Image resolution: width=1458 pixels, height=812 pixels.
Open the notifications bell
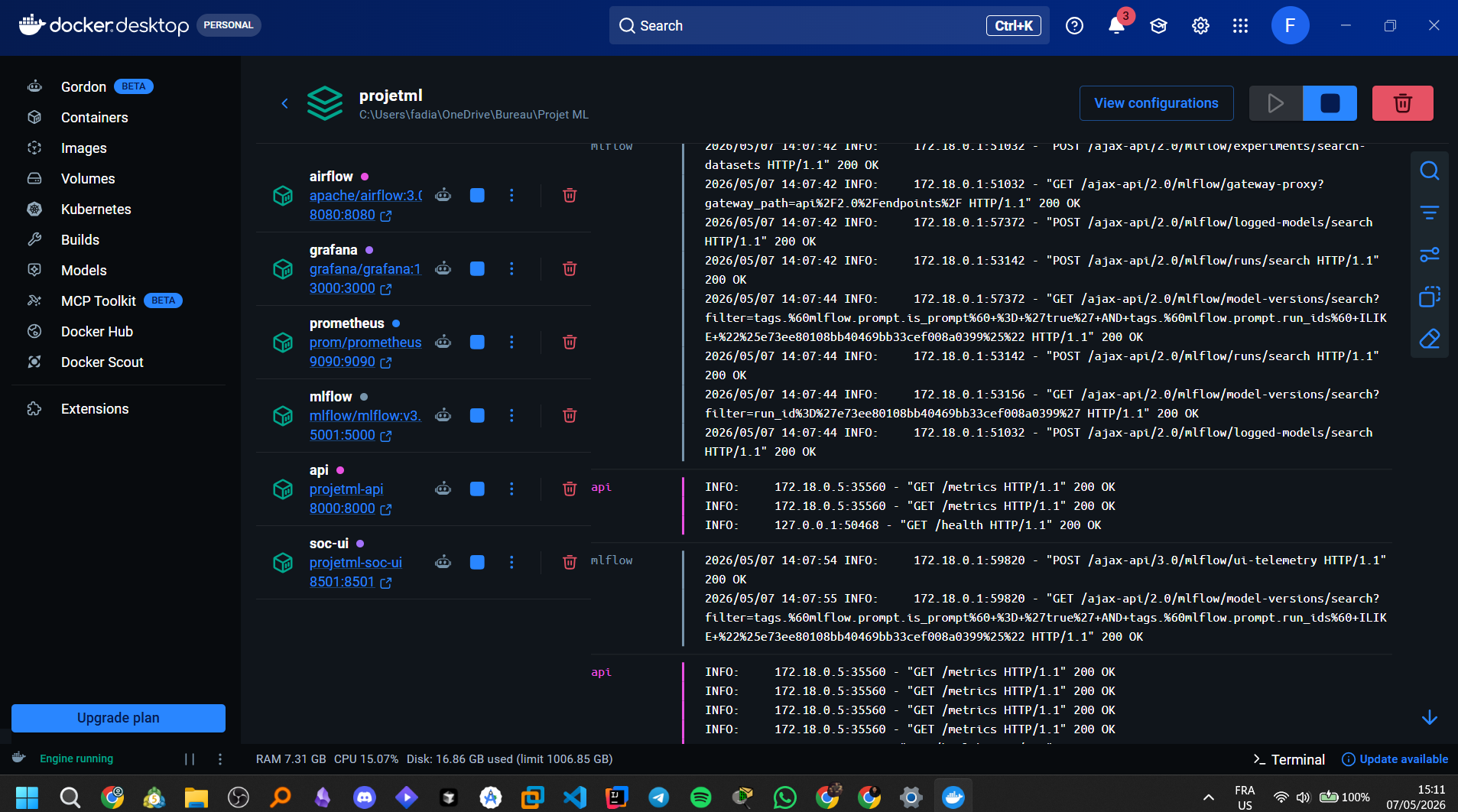(1116, 25)
